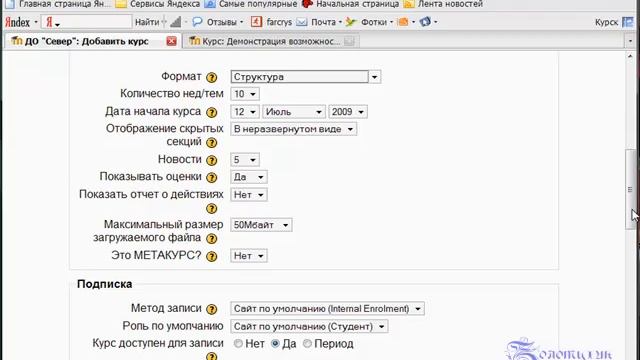
Task: Open the Роль по умолчанию dropdown
Action: tap(309, 327)
